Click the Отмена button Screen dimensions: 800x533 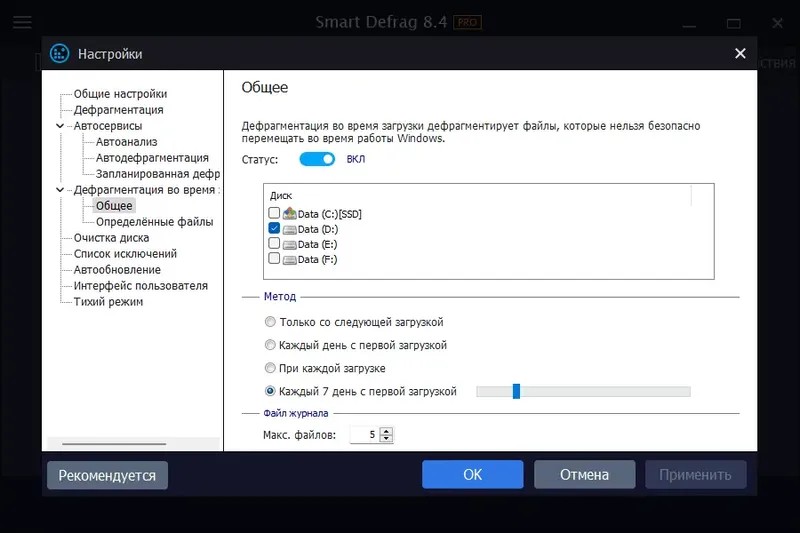pos(585,474)
